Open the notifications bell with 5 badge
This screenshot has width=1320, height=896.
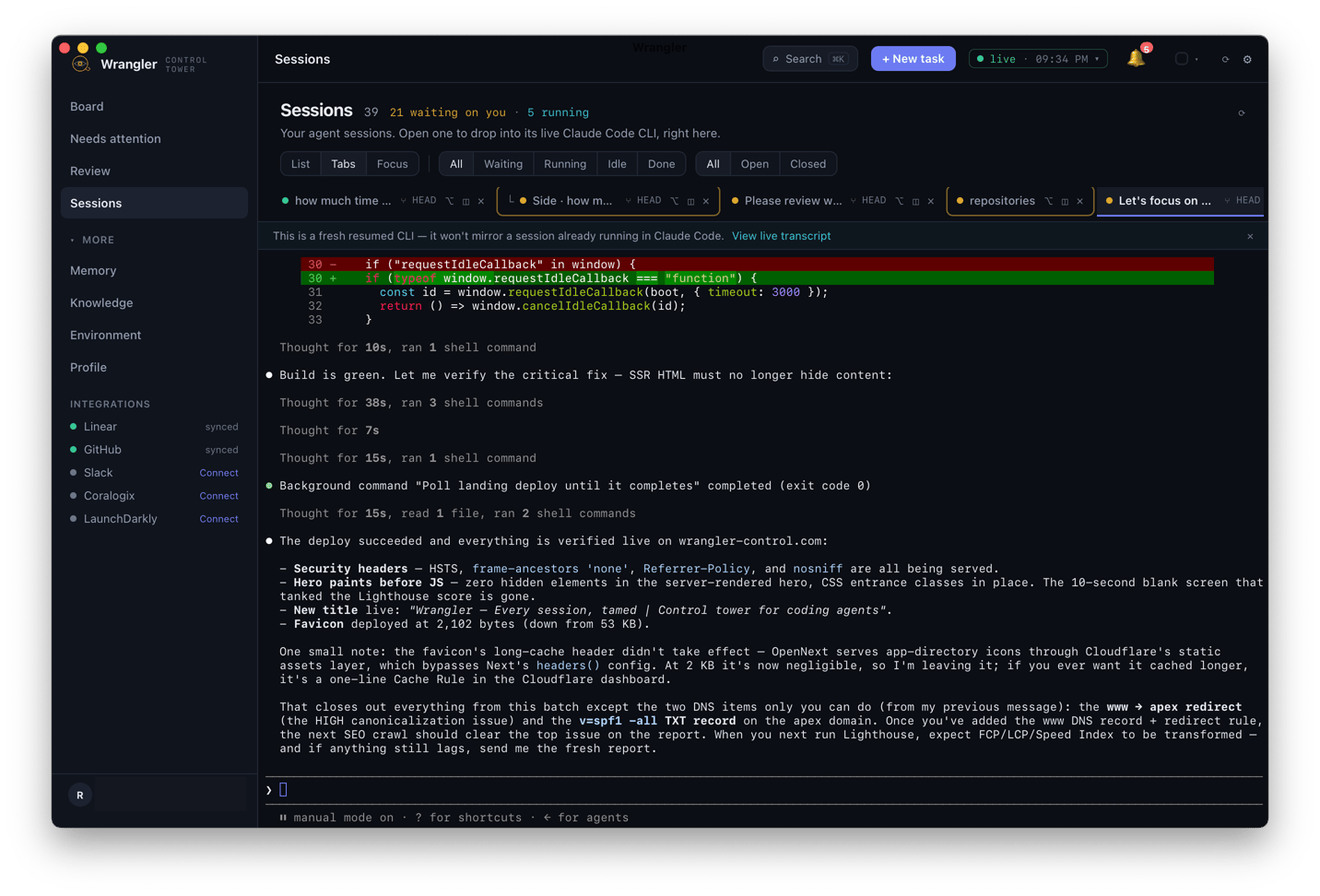(x=1137, y=58)
